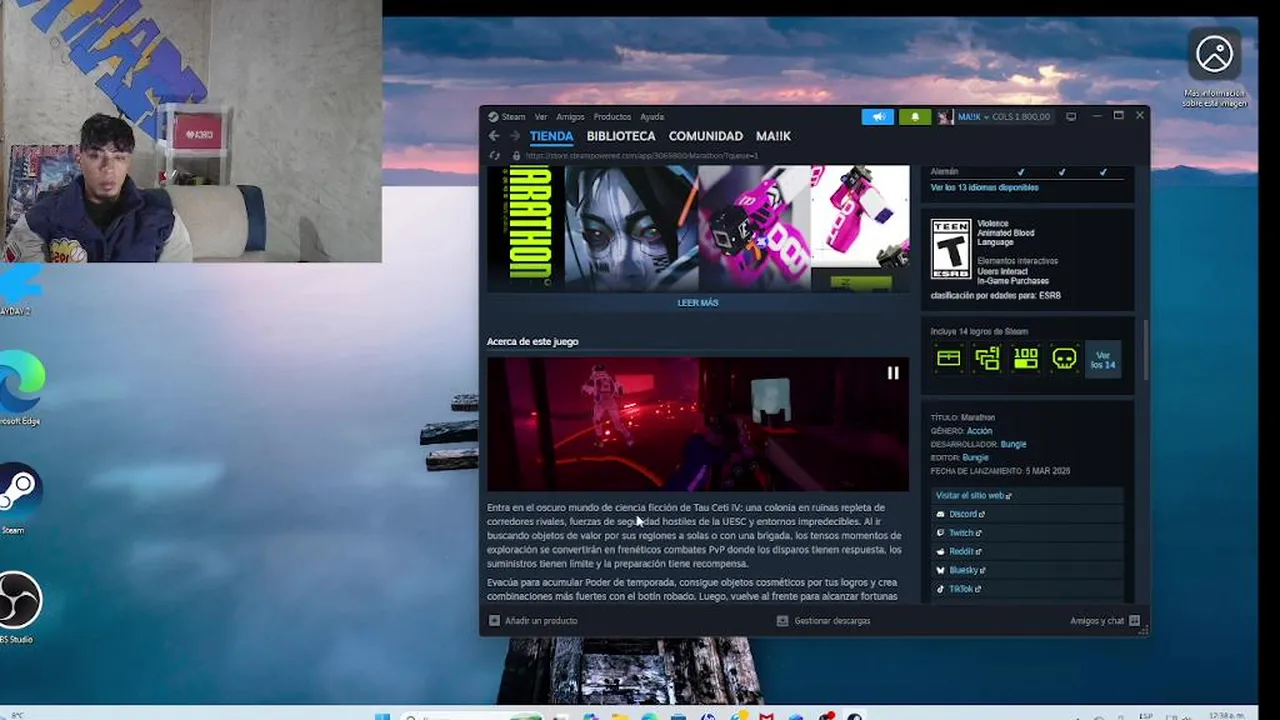Click the store URL address bar
The height and width of the screenshot is (720, 1280).
coord(641,156)
